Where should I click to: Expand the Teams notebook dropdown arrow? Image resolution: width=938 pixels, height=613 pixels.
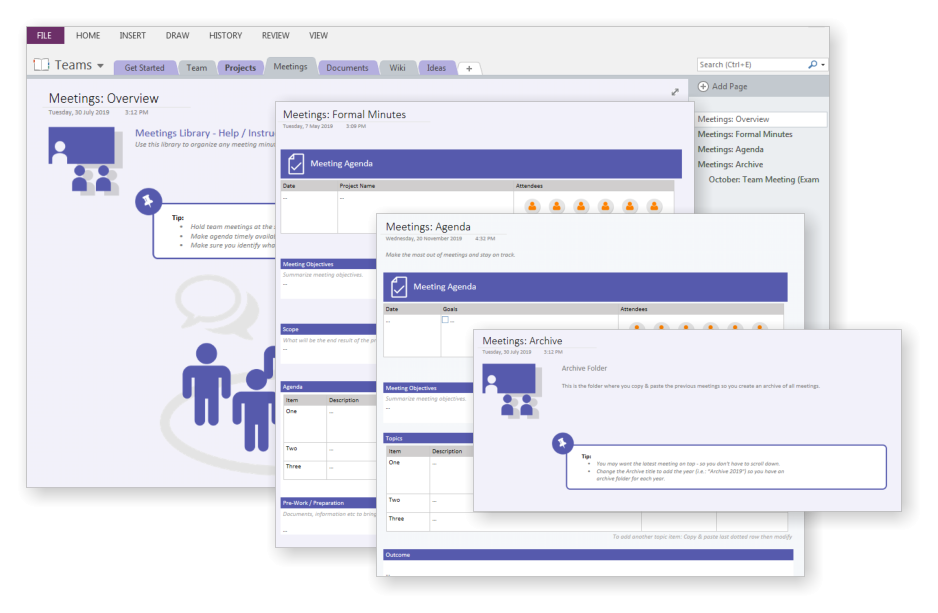click(x=100, y=66)
